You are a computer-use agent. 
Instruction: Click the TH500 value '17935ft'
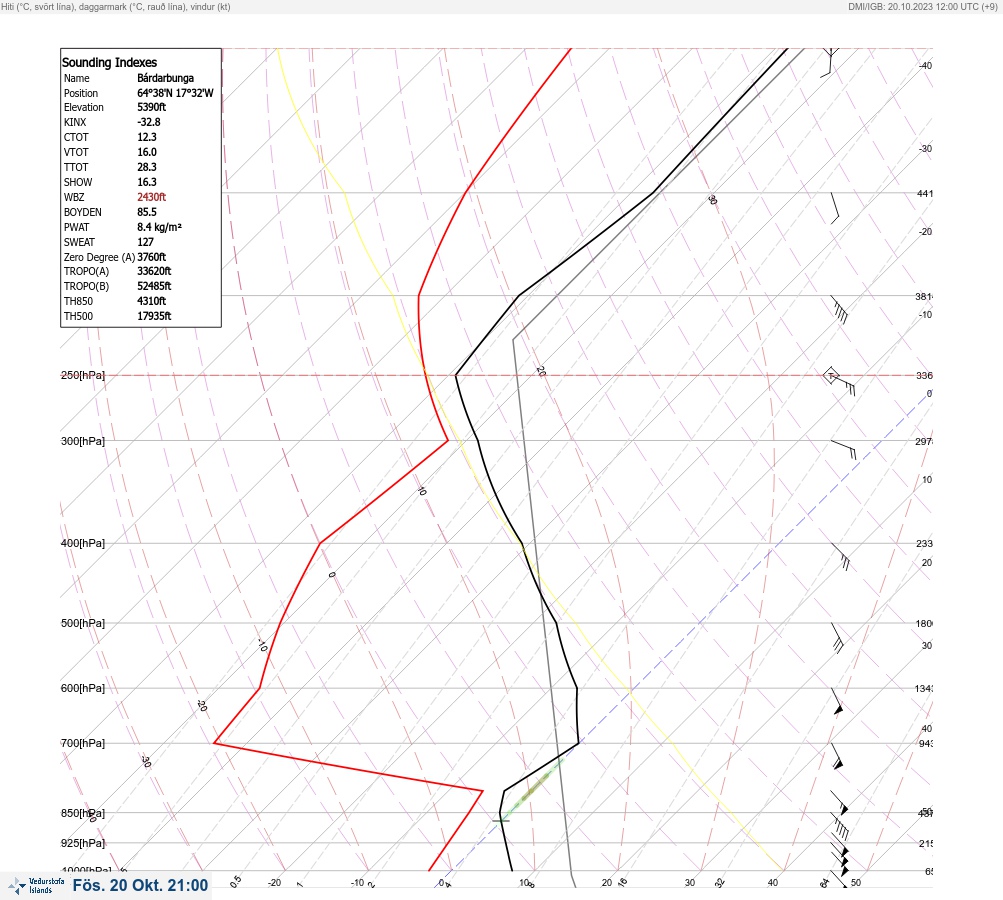coord(154,317)
